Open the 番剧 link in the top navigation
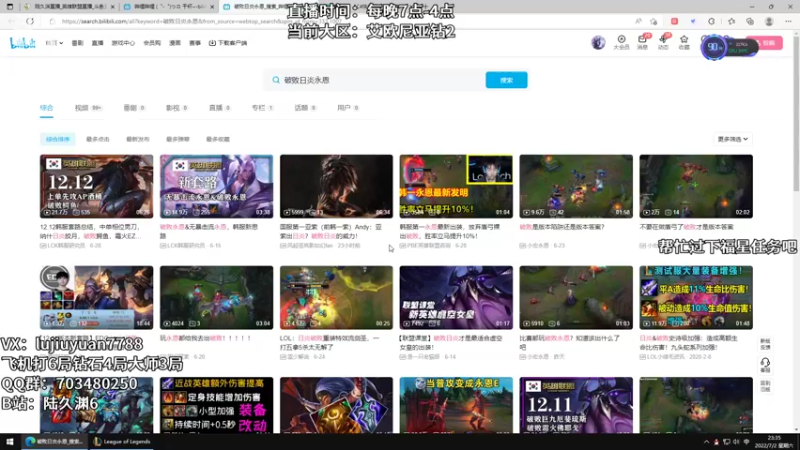The height and width of the screenshot is (450, 800). click(x=78, y=43)
